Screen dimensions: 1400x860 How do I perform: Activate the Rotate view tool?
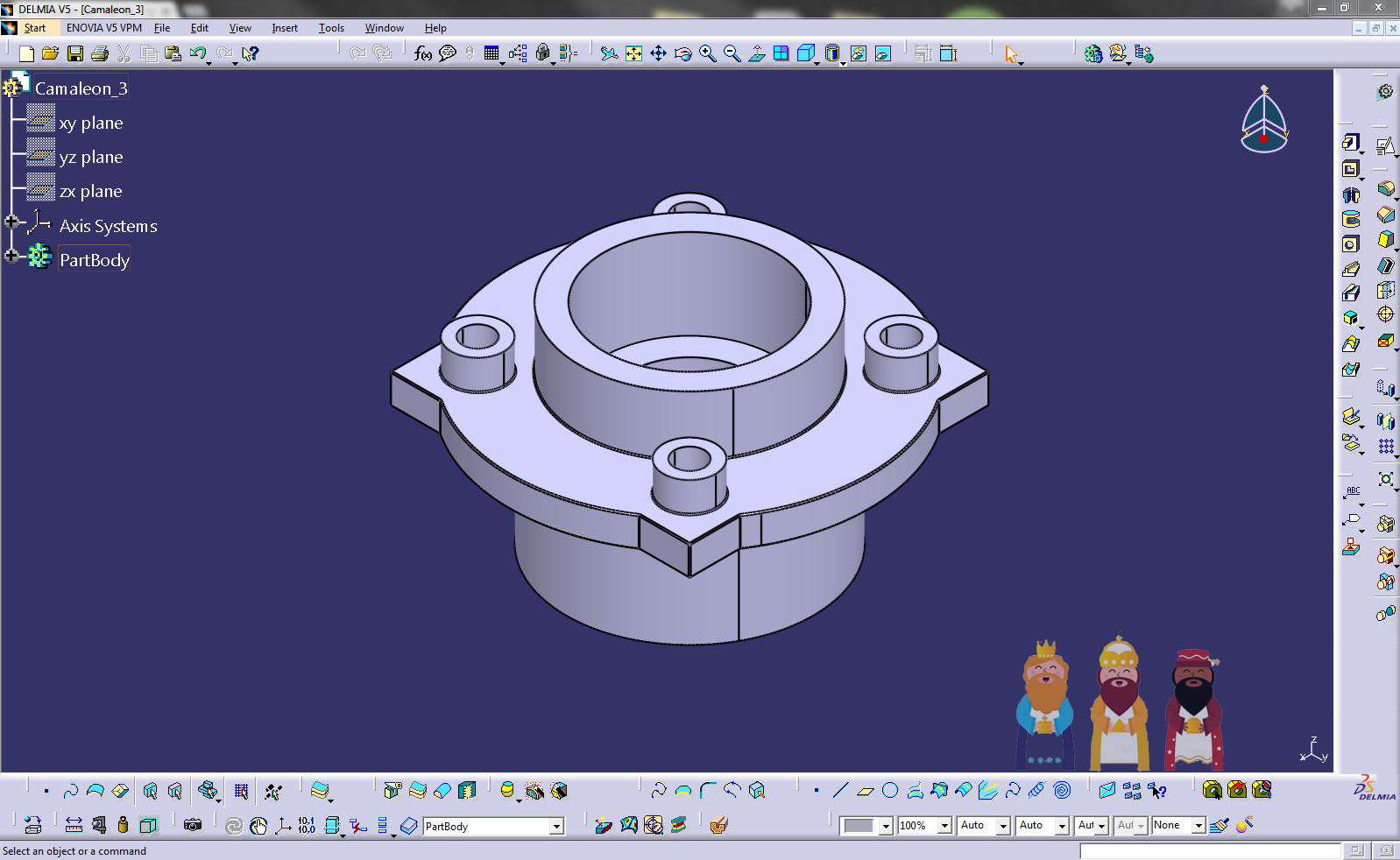coord(682,53)
